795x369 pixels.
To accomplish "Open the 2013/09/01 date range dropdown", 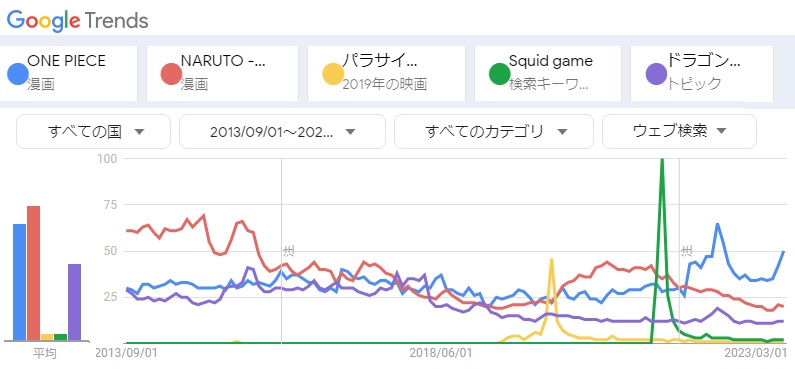I will [x=282, y=132].
